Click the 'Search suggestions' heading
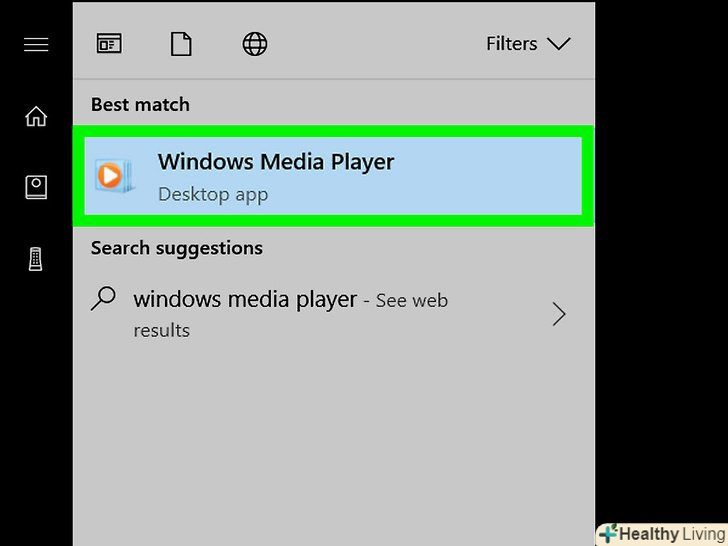This screenshot has width=728, height=546. [x=177, y=248]
